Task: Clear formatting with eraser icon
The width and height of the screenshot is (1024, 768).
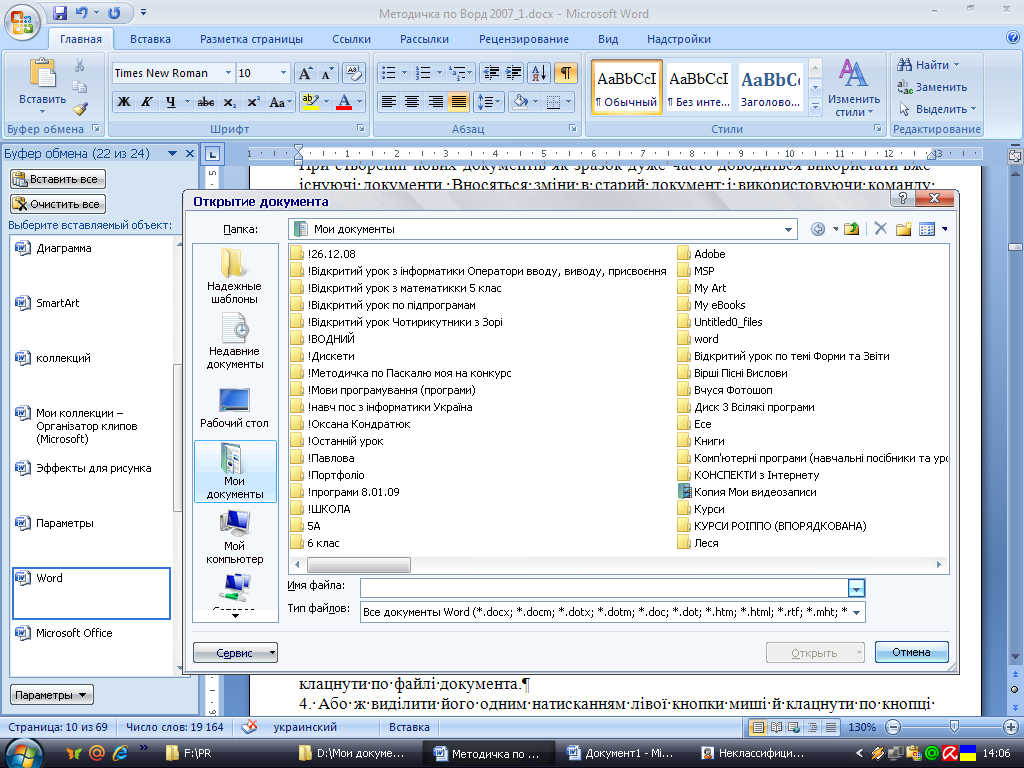Action: point(353,73)
